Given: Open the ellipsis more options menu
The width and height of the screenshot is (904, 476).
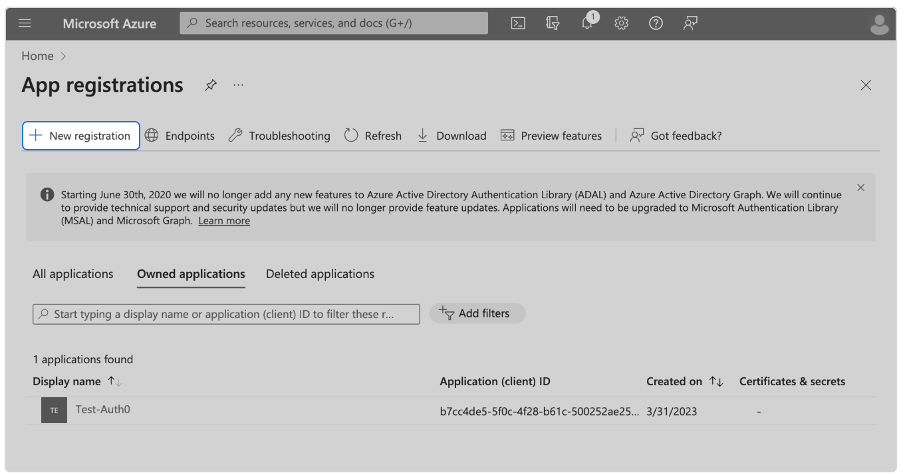Looking at the screenshot, I should (238, 85).
